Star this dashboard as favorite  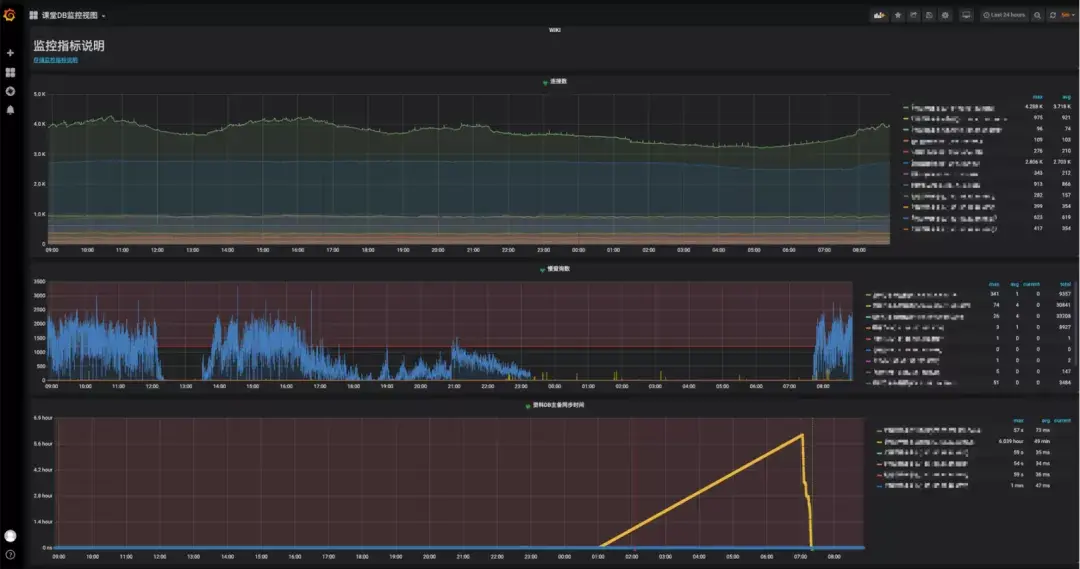pyautogui.click(x=898, y=15)
